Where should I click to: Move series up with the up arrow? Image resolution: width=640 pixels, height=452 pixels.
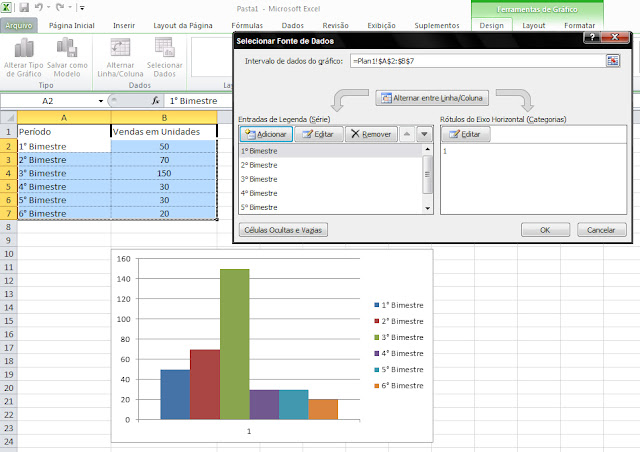point(407,134)
